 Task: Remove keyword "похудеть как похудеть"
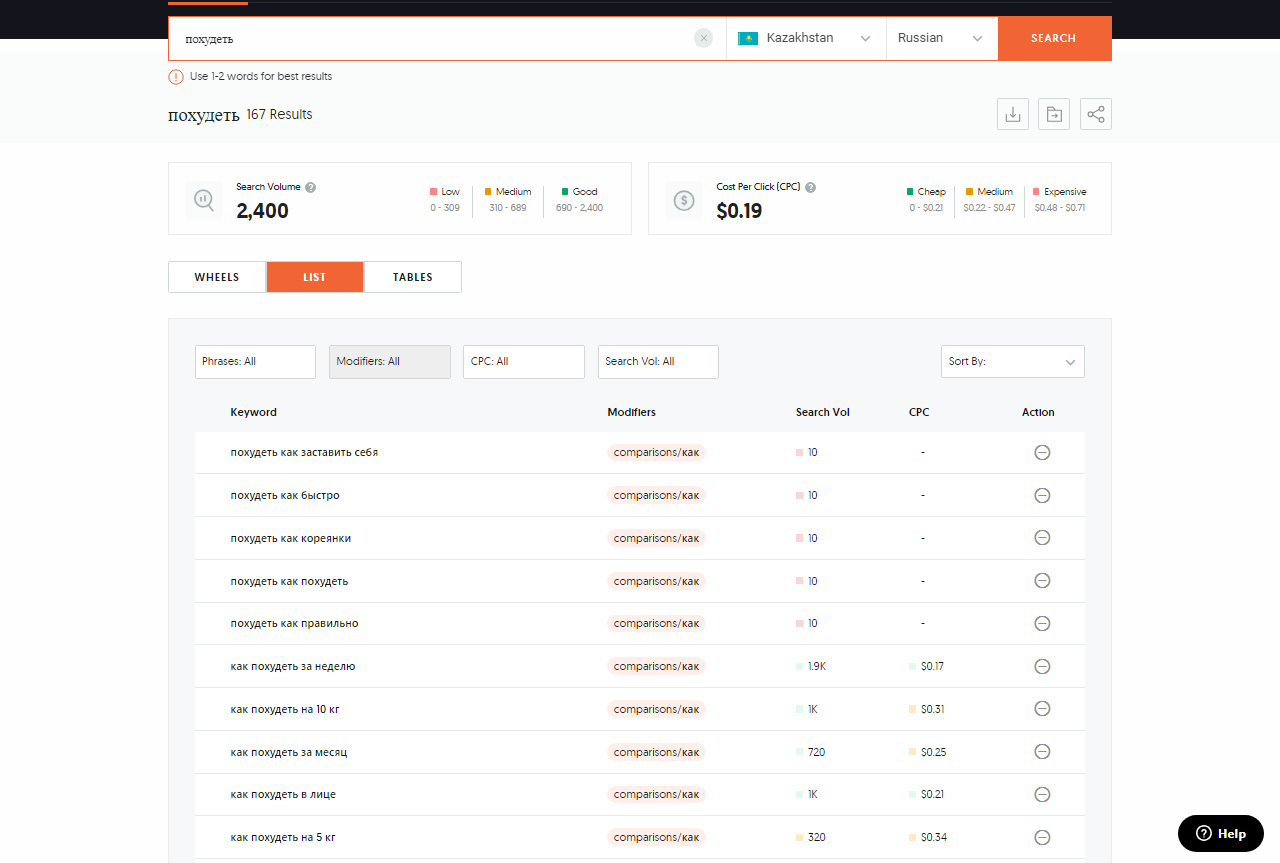coord(1042,581)
